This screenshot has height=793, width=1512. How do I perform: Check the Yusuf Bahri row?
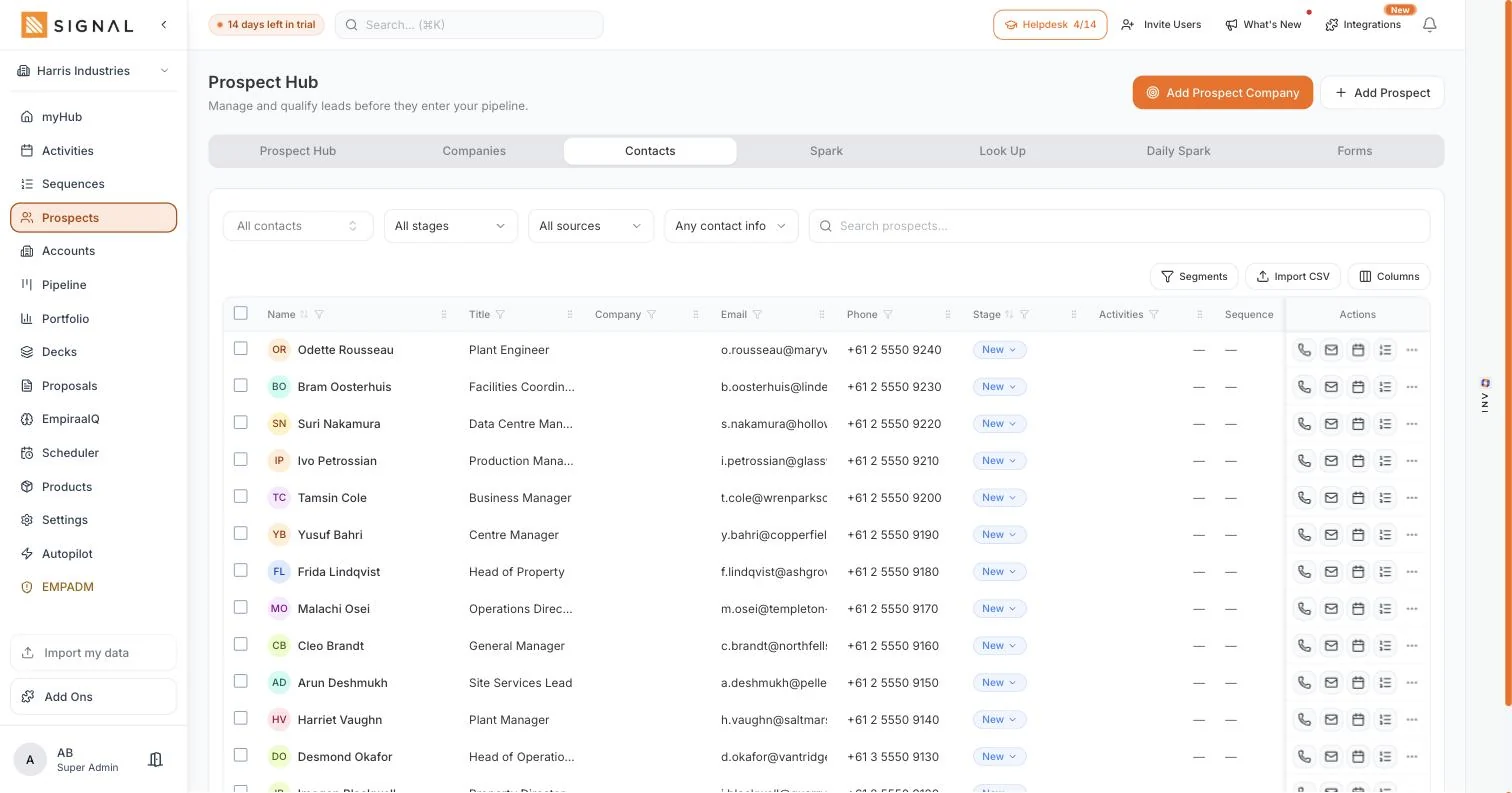[240, 534]
